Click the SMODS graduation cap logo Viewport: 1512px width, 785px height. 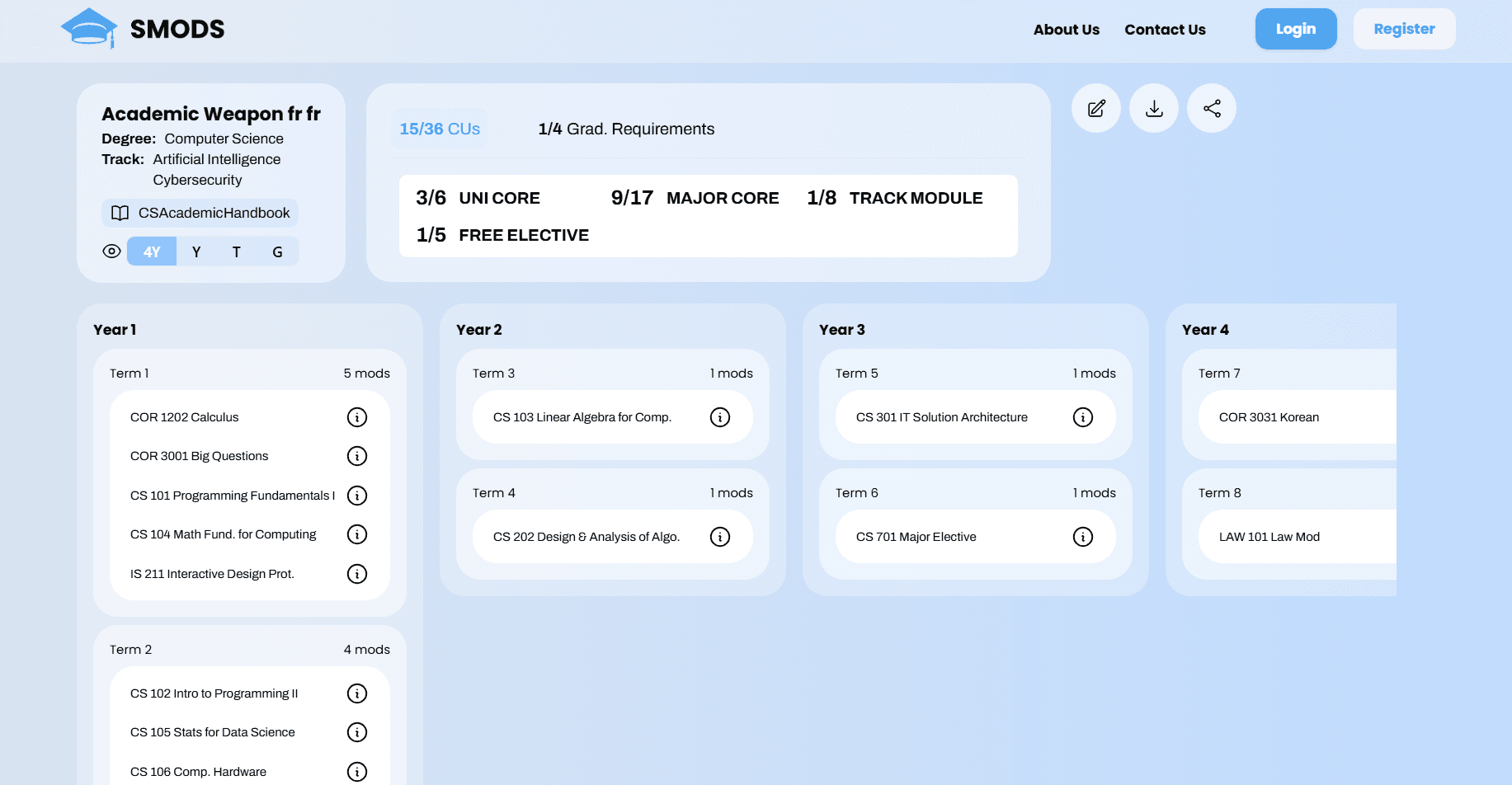[89, 27]
